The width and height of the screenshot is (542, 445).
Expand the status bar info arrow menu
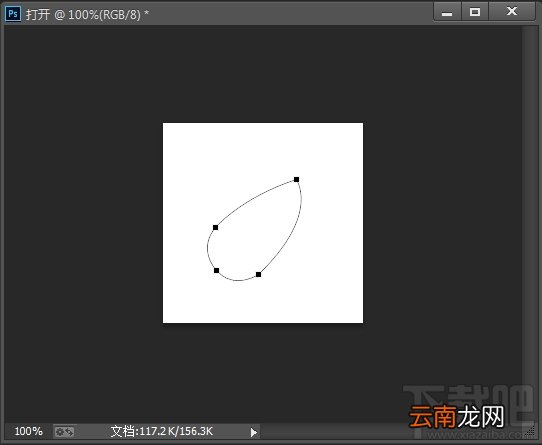click(254, 432)
